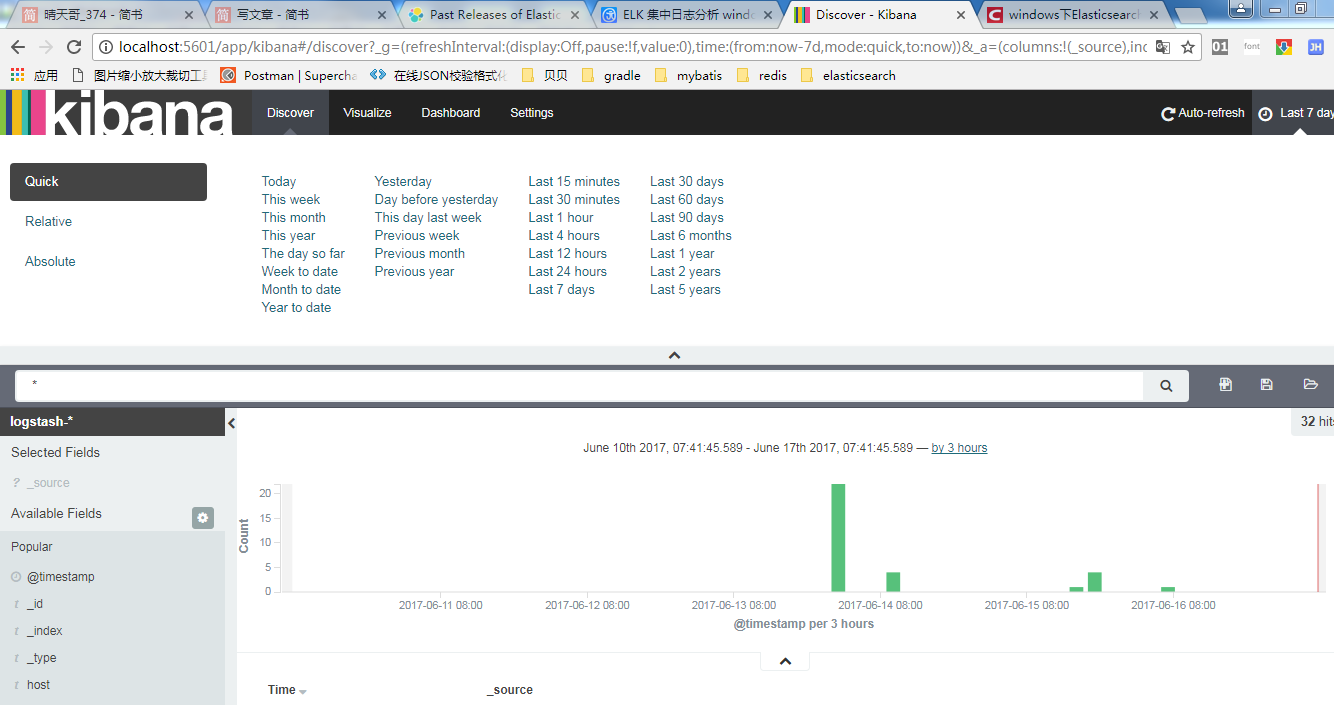Open the logstash-* index pattern selector

point(112,422)
